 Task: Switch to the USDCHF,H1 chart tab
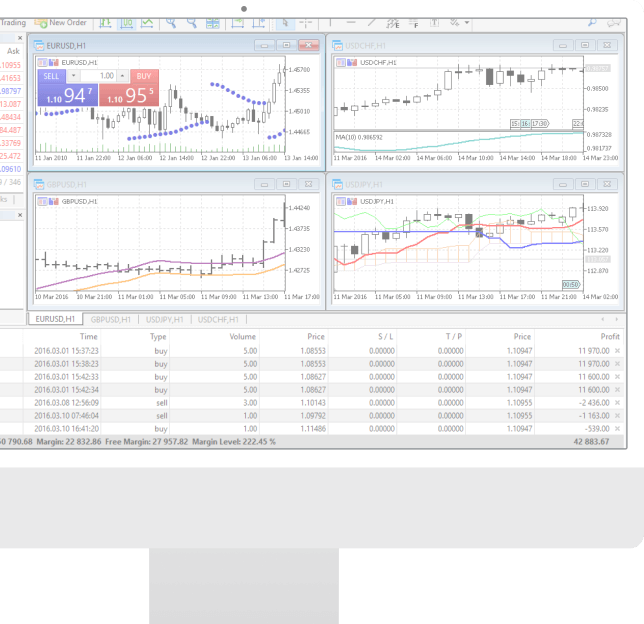tap(218, 320)
